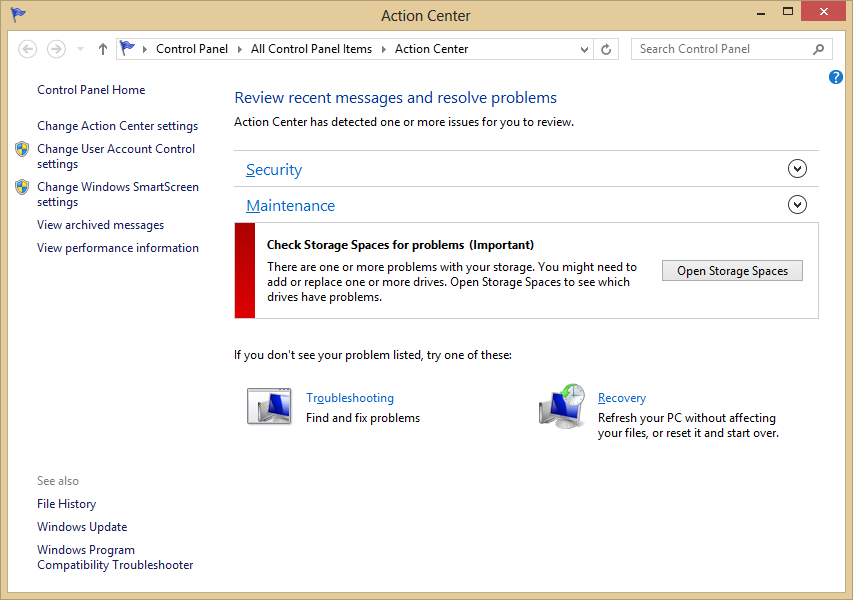Viewport: 853px width, 600px height.
Task: Open Windows Program Compatibility Troubleshooter
Action: 115,557
